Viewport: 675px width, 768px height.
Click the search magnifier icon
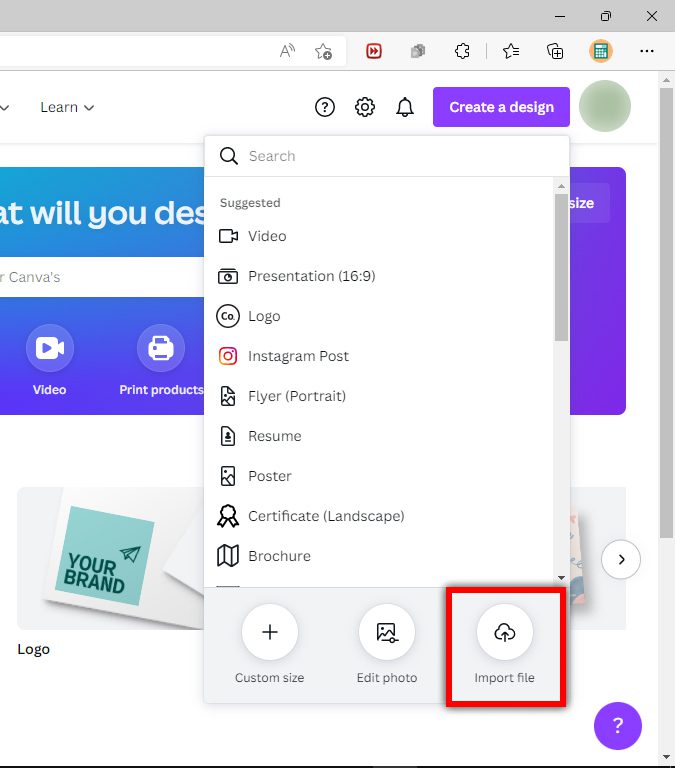229,156
